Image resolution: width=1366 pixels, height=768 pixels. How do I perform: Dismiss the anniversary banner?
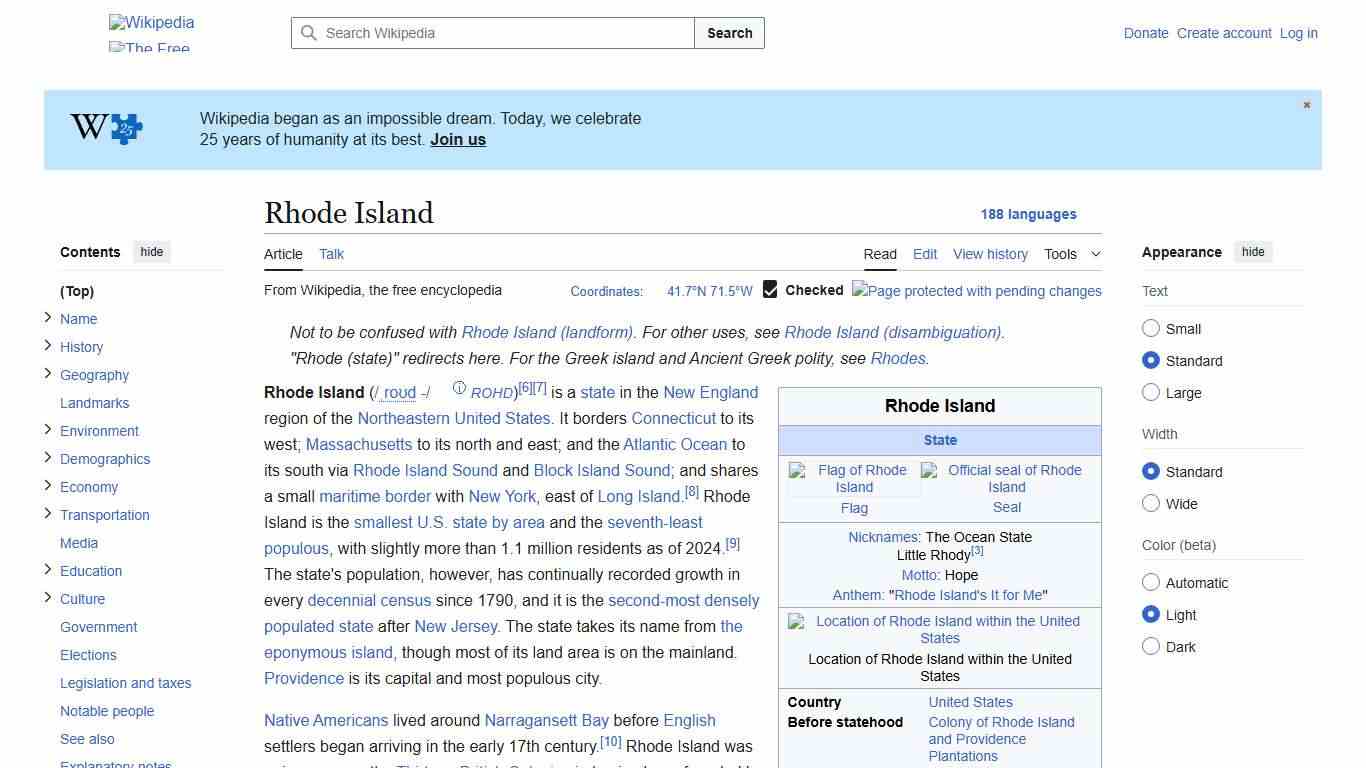click(1306, 104)
